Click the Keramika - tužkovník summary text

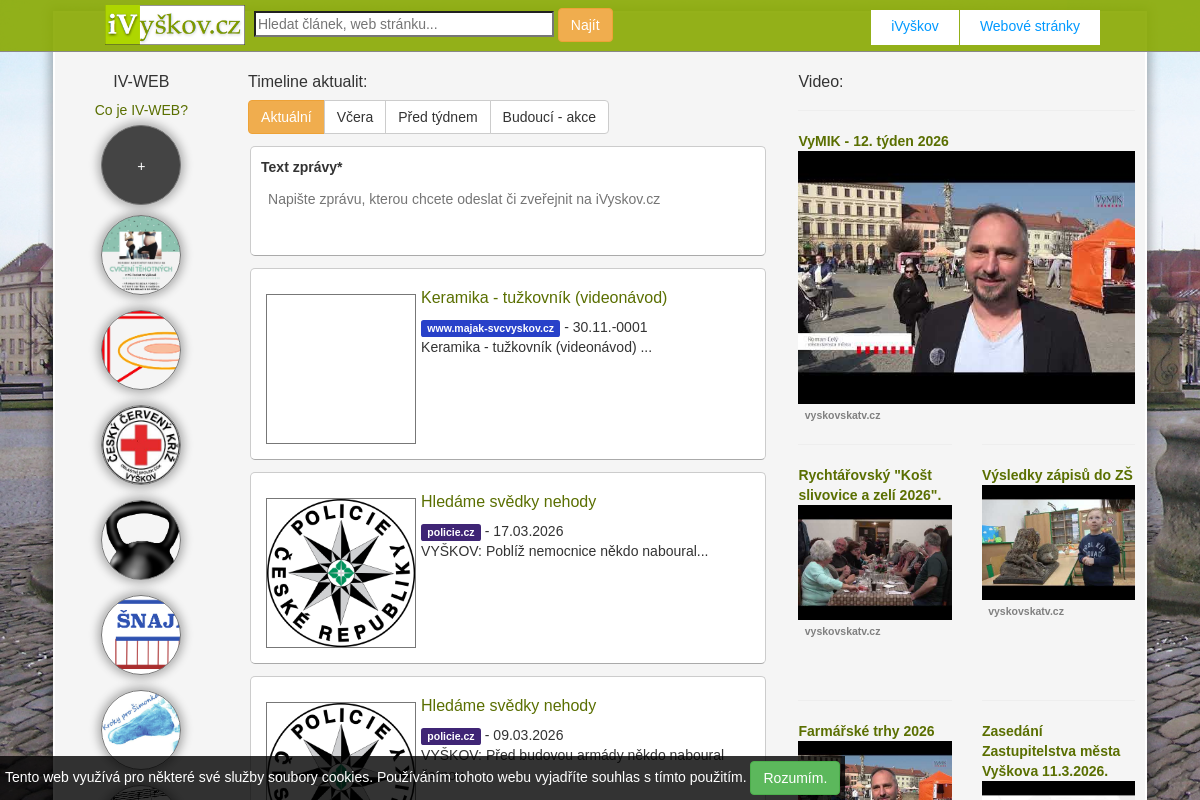(536, 347)
